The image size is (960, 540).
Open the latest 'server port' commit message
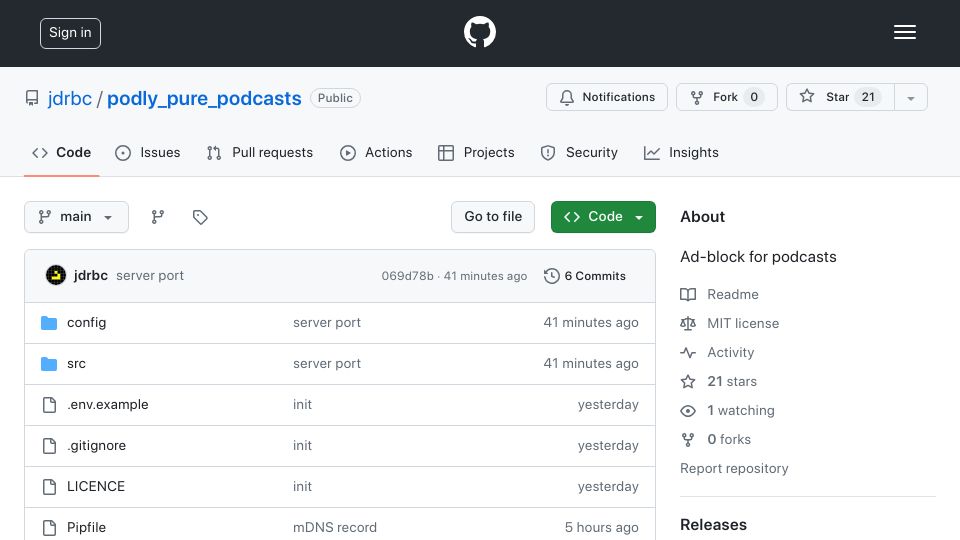pos(150,276)
